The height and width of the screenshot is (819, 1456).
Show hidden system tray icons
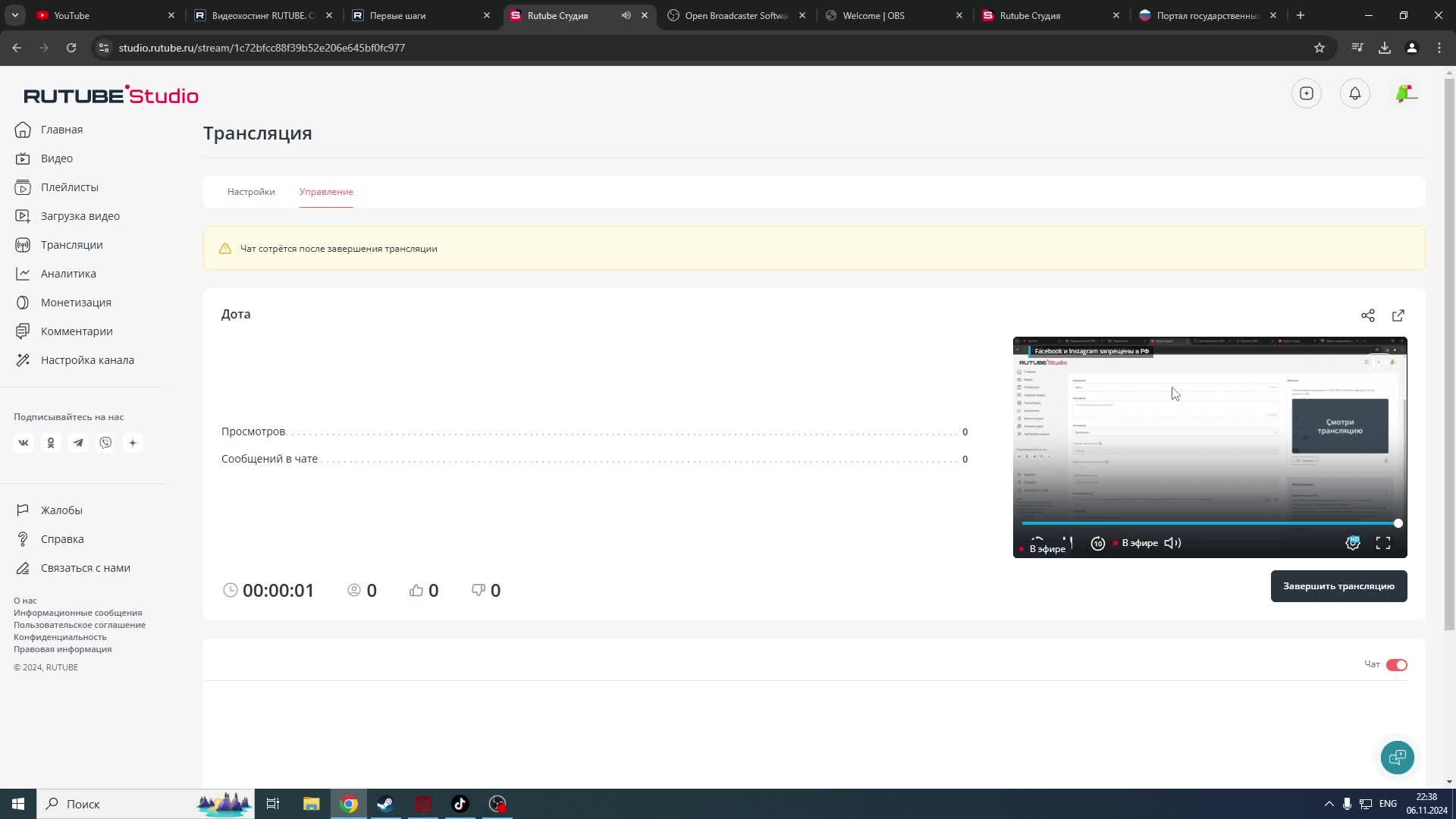click(1329, 804)
